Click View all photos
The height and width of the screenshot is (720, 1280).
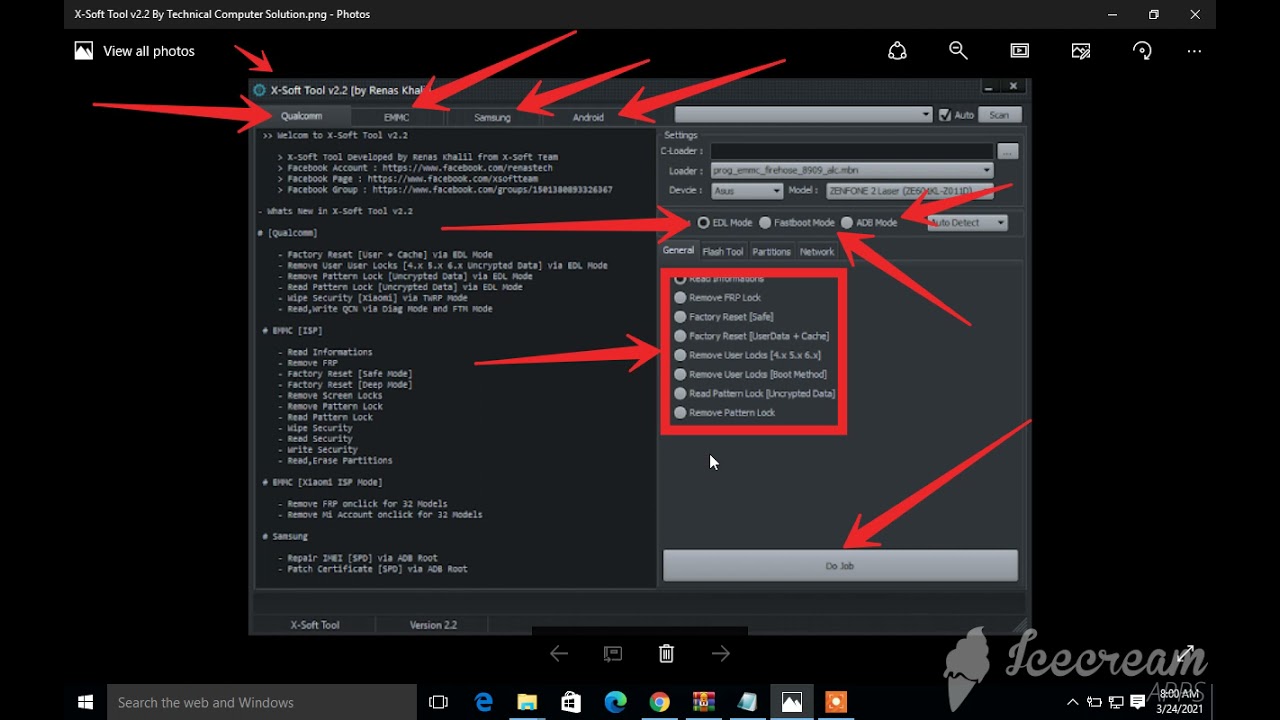[135, 51]
